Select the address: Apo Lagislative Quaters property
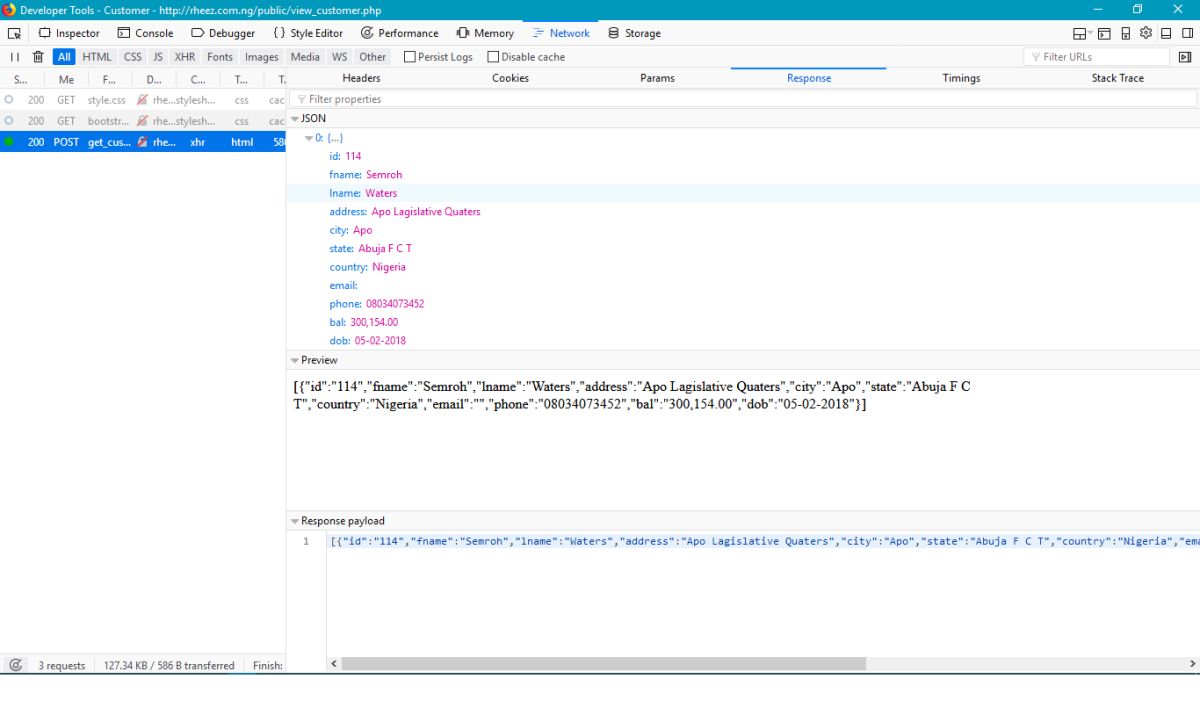This screenshot has width=1200, height=708. (405, 212)
